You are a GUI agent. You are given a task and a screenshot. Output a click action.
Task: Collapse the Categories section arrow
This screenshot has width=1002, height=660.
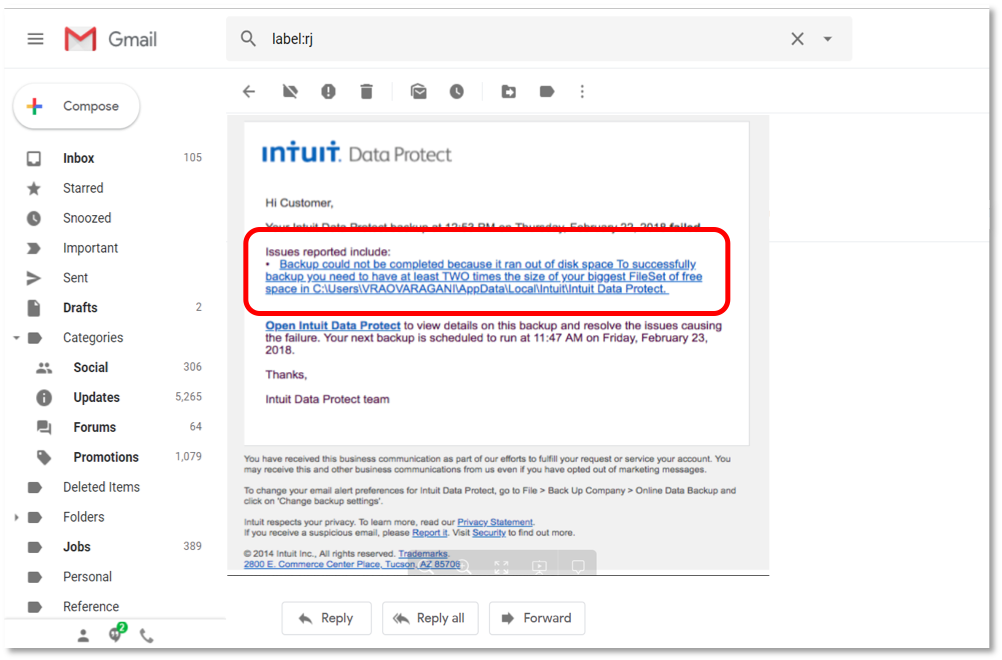pos(17,337)
